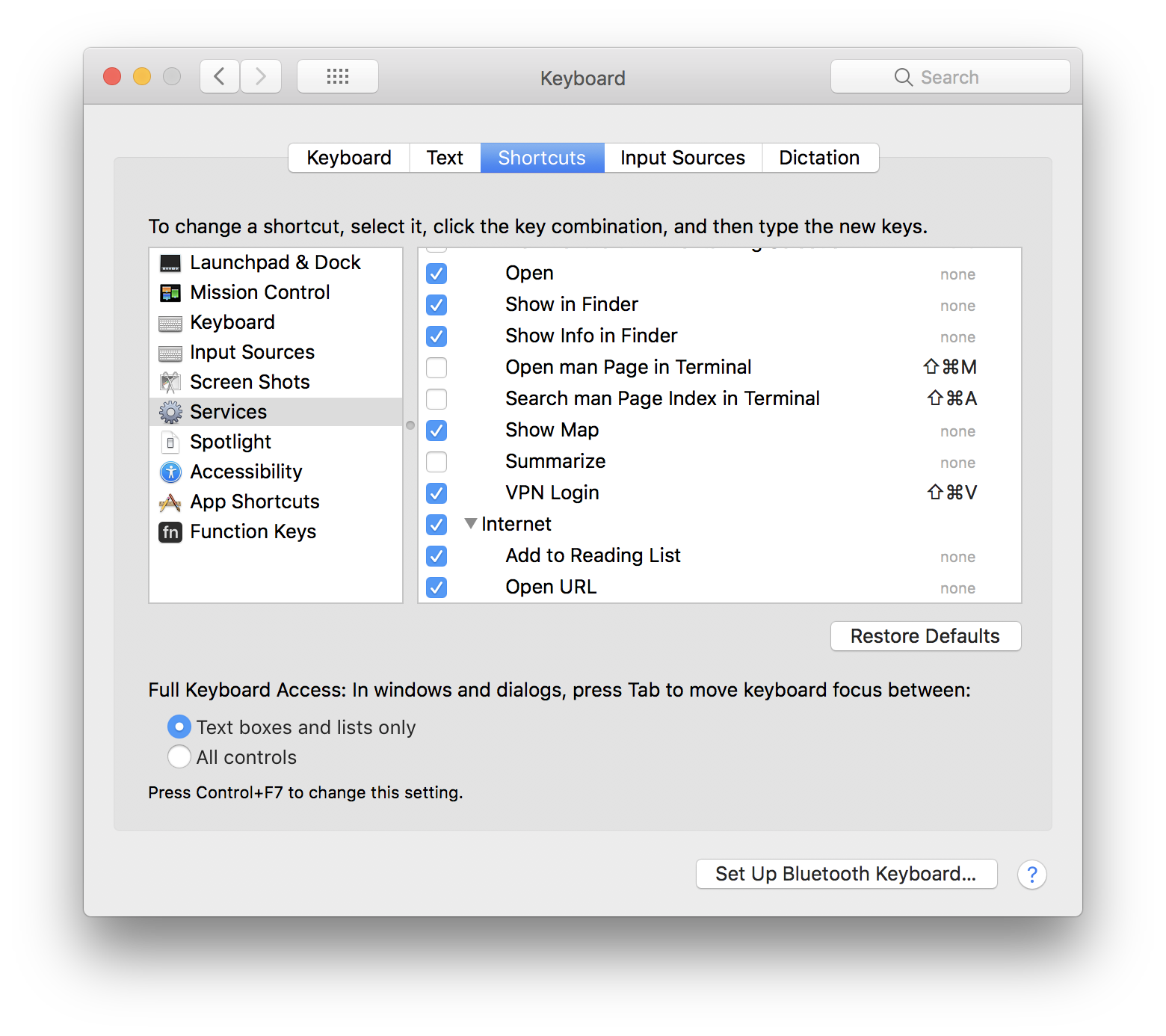Collapse the Internet services group
Viewport: 1166px width, 1036px height.
pos(471,524)
